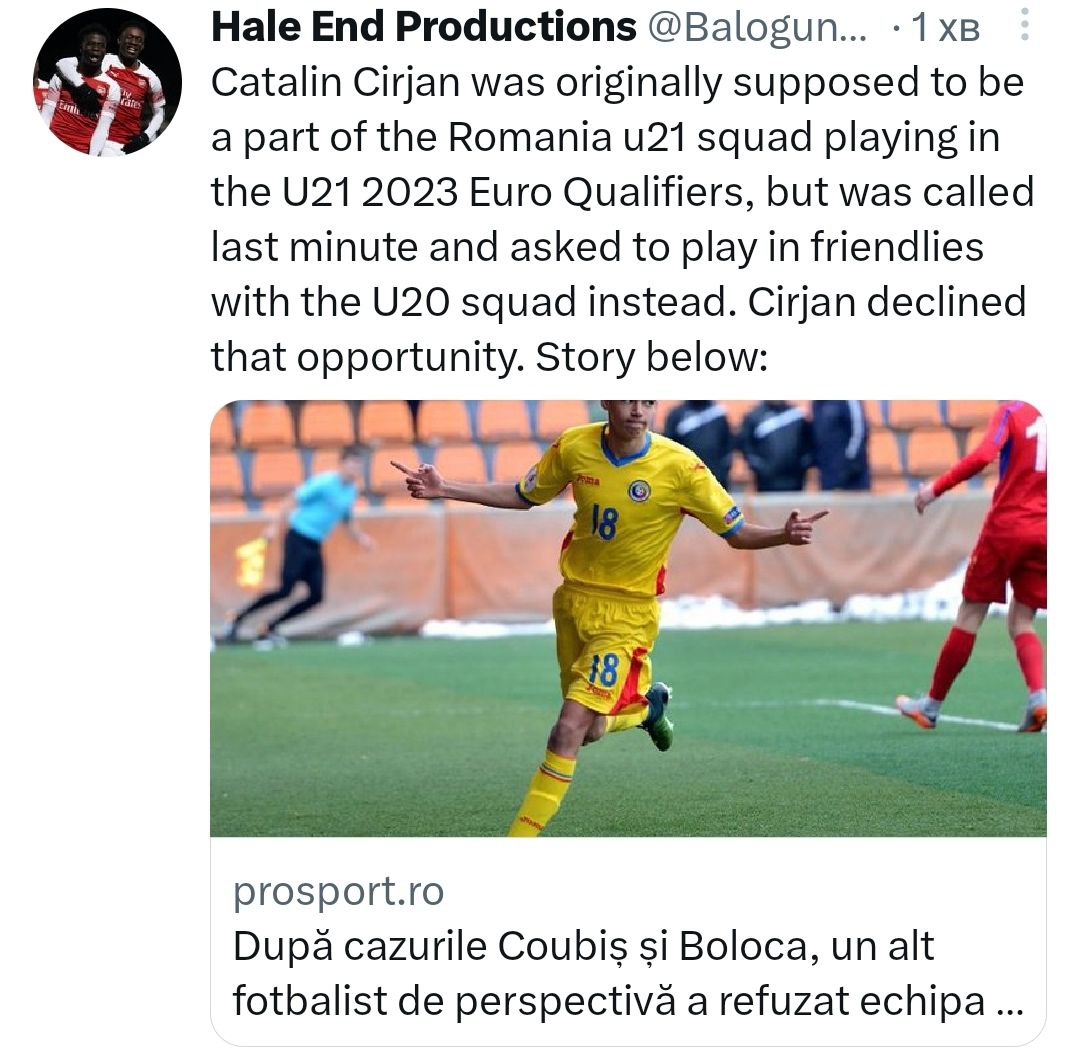Open the Hale End Productions profile avatar
Screen dimensions: 1080x1051
pyautogui.click(x=108, y=82)
